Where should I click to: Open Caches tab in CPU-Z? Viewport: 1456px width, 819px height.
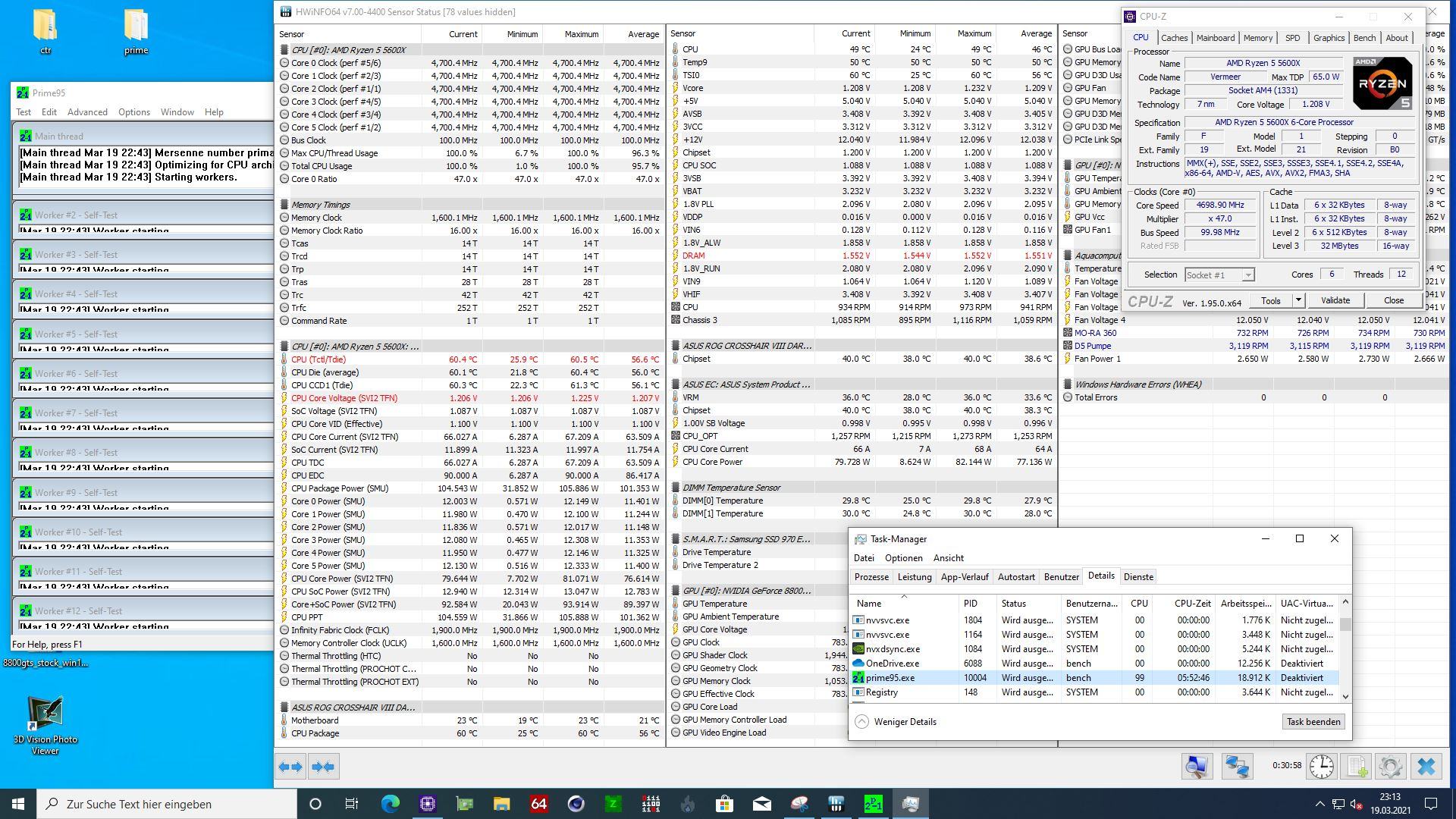pyautogui.click(x=1174, y=38)
